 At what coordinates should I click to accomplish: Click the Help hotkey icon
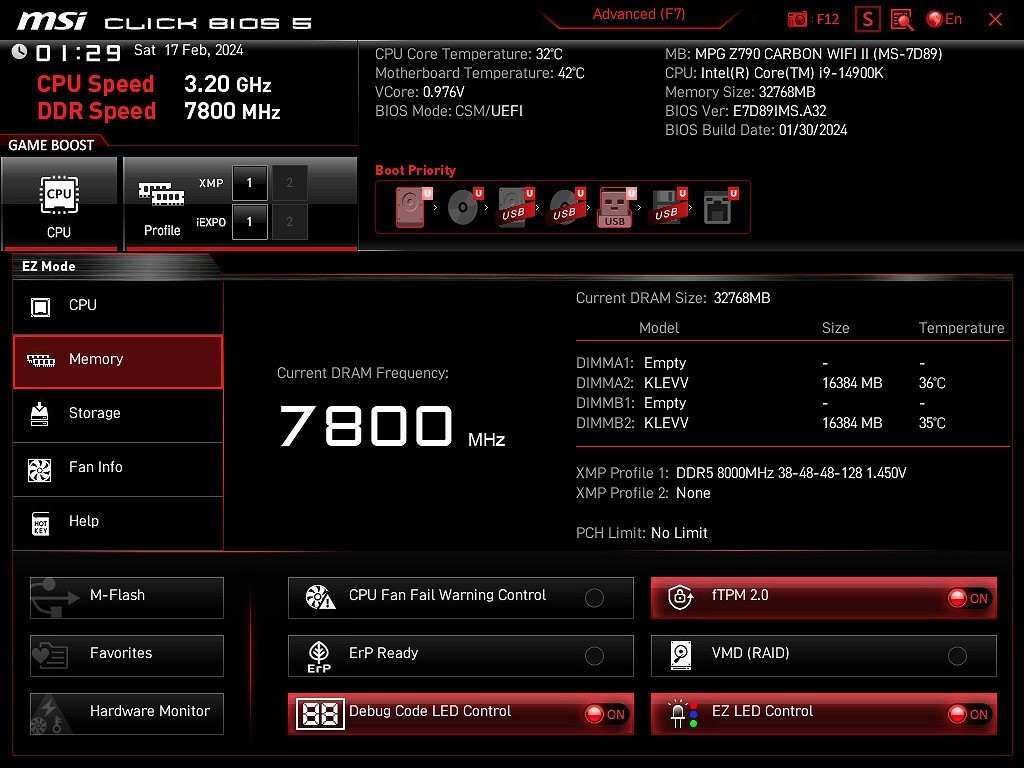click(x=40, y=523)
